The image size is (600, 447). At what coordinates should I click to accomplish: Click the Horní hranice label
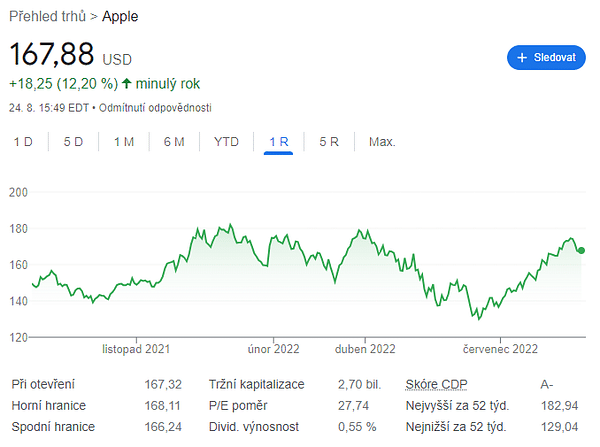[x=49, y=406]
